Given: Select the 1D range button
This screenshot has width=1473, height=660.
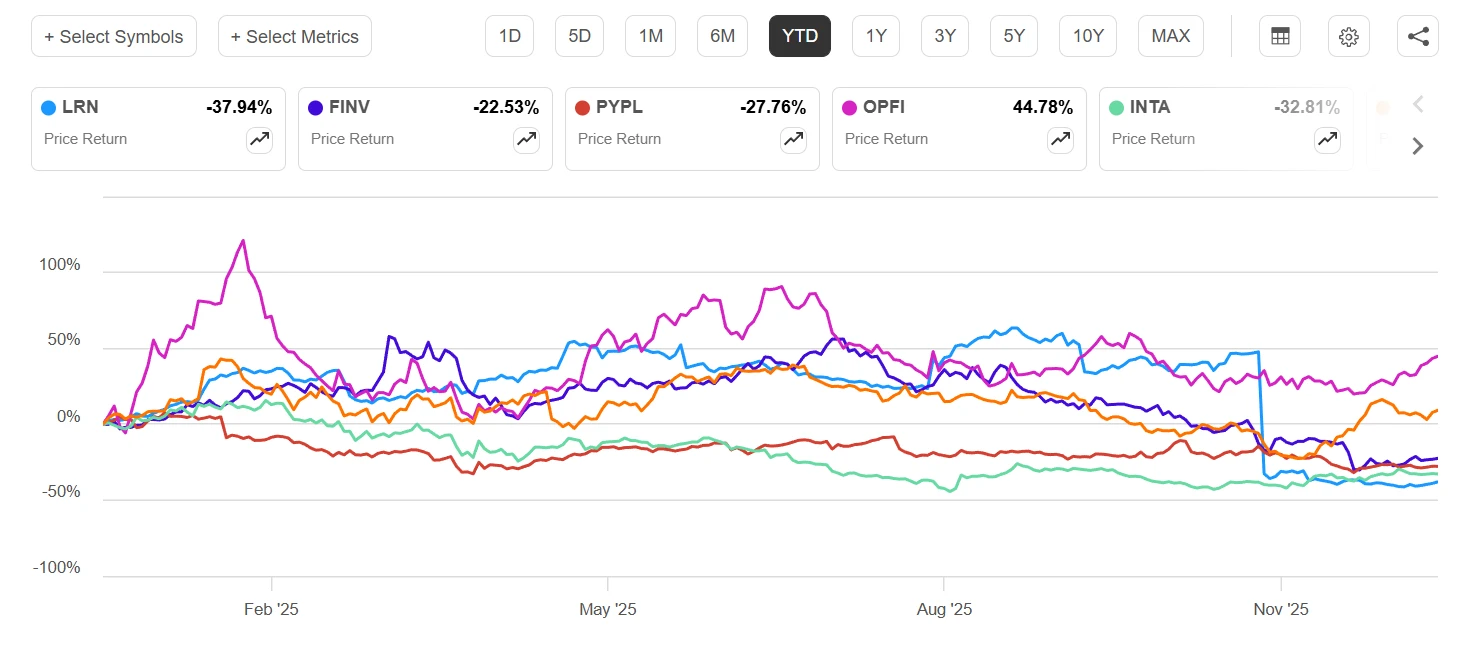Looking at the screenshot, I should (510, 37).
